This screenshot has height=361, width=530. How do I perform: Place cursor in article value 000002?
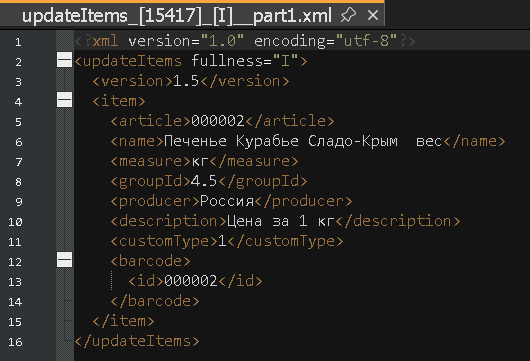click(218, 121)
